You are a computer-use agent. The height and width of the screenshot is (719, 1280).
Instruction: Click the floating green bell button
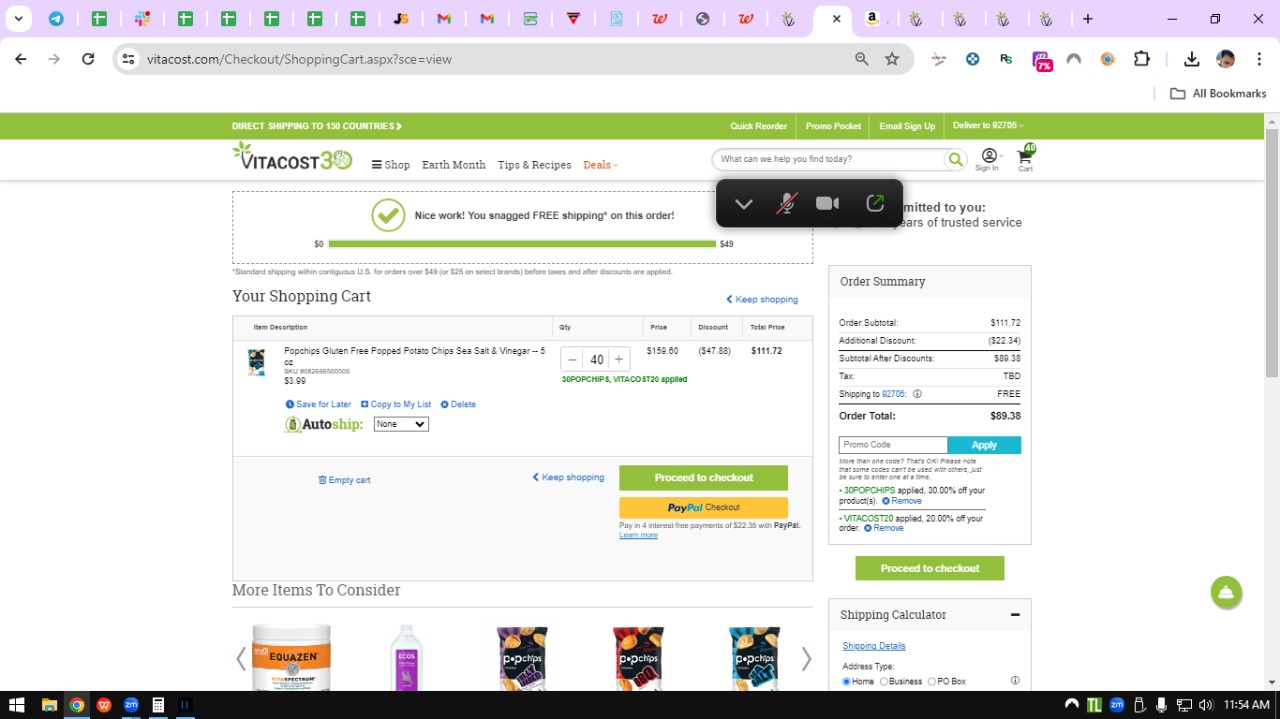click(1226, 592)
